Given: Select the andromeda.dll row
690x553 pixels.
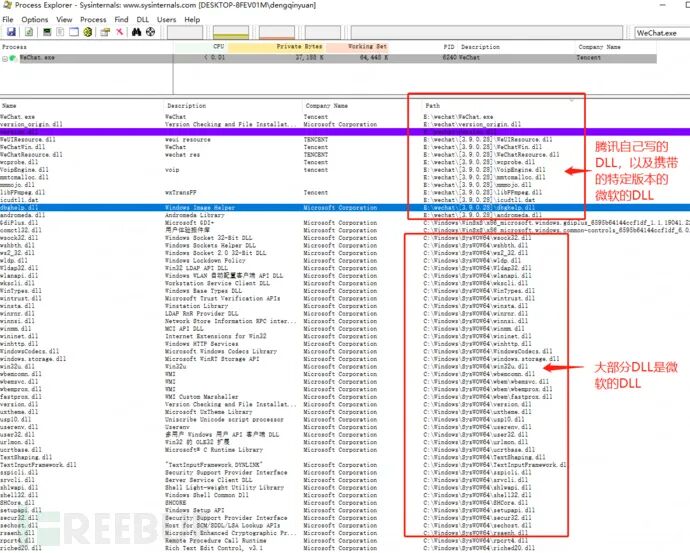Looking at the screenshot, I should click(345, 215).
